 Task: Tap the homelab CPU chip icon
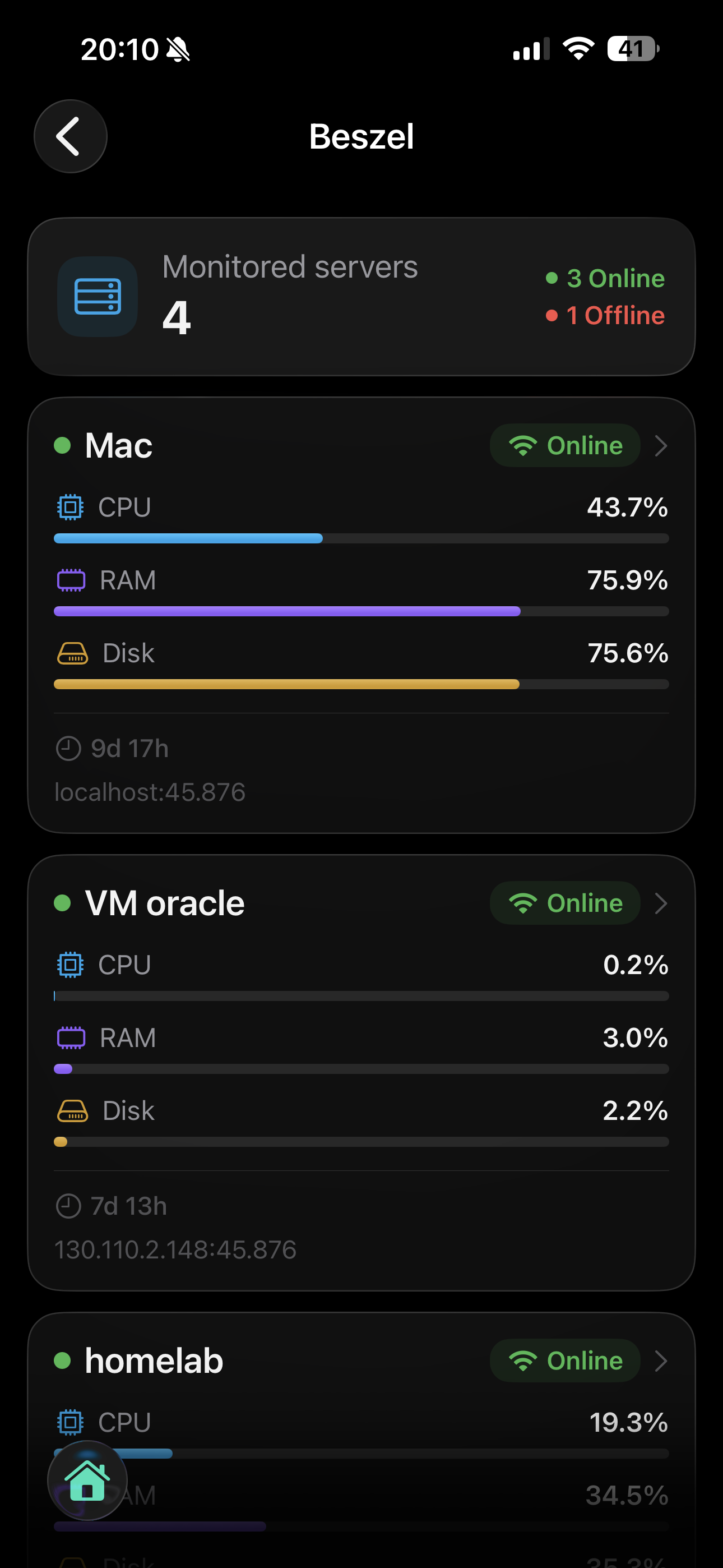click(70, 1423)
